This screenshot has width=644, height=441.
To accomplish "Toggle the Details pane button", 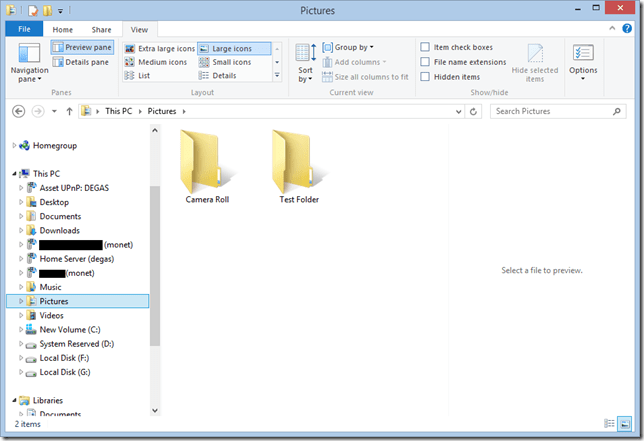I will pos(81,62).
